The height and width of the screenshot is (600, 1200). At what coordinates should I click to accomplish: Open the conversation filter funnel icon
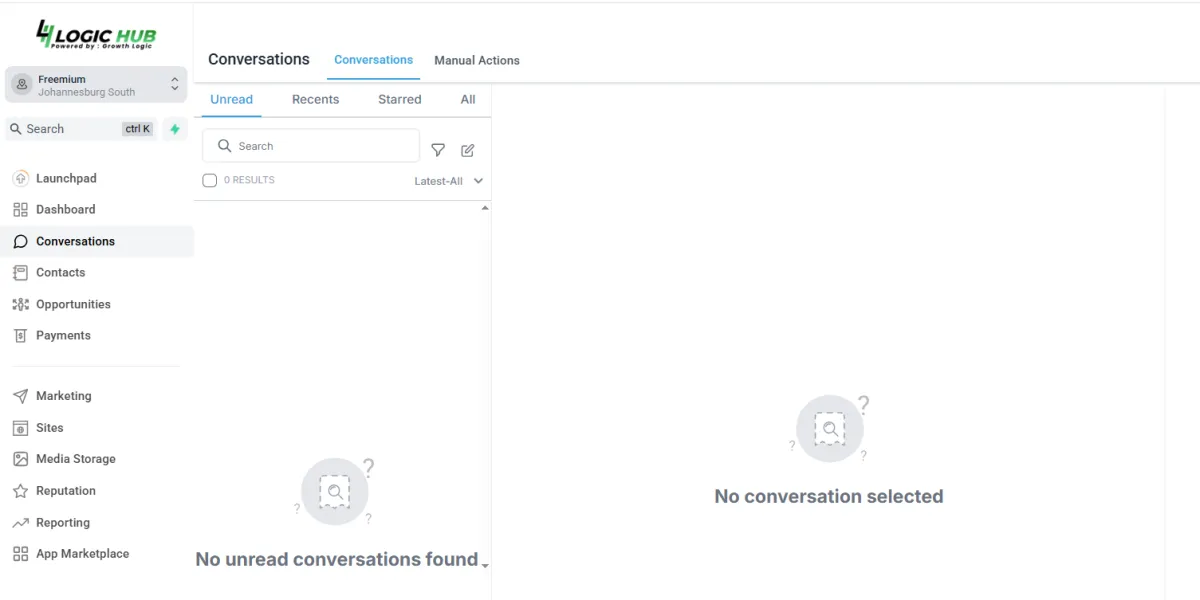click(438, 150)
